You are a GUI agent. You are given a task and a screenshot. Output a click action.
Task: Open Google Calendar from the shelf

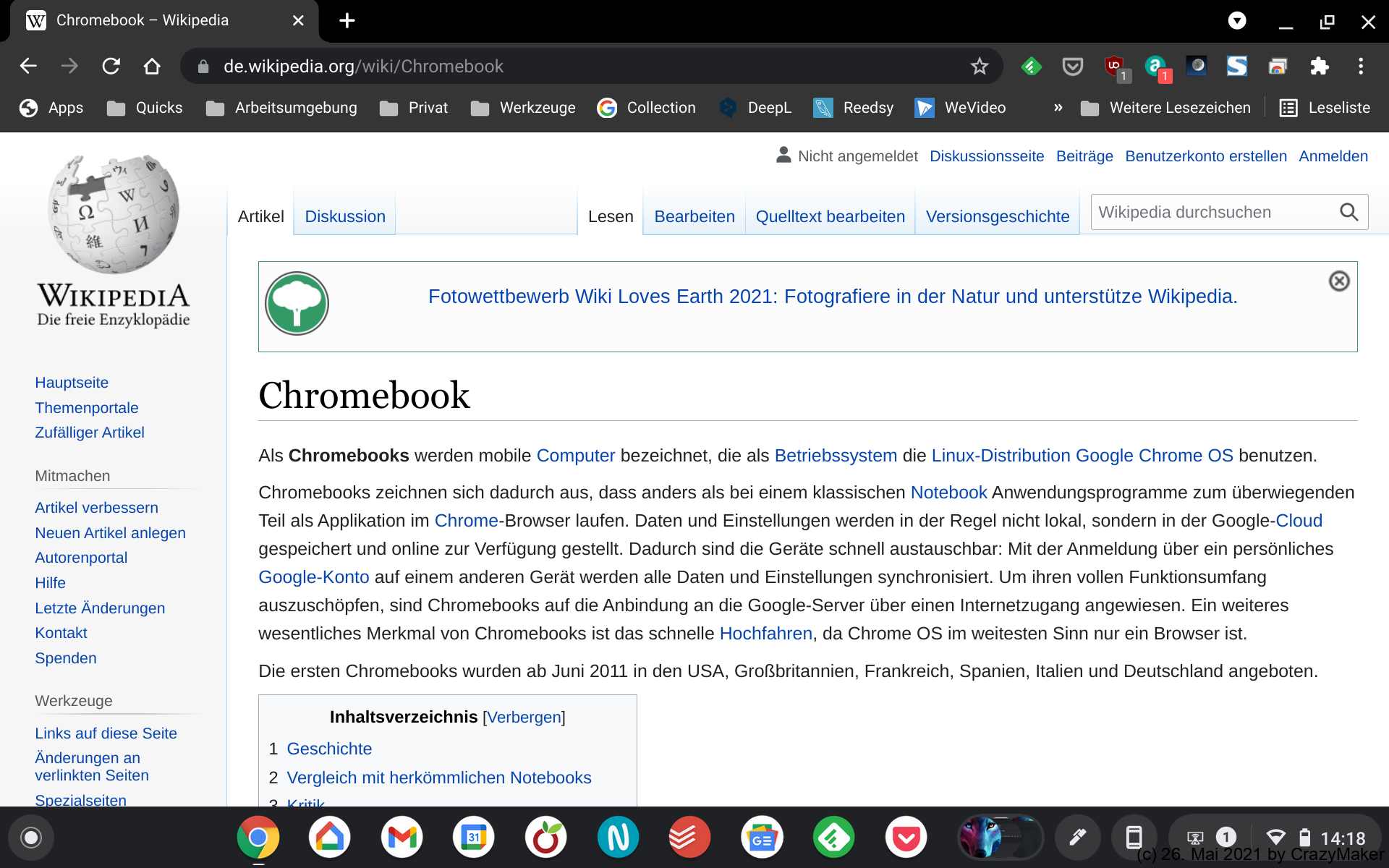click(474, 838)
